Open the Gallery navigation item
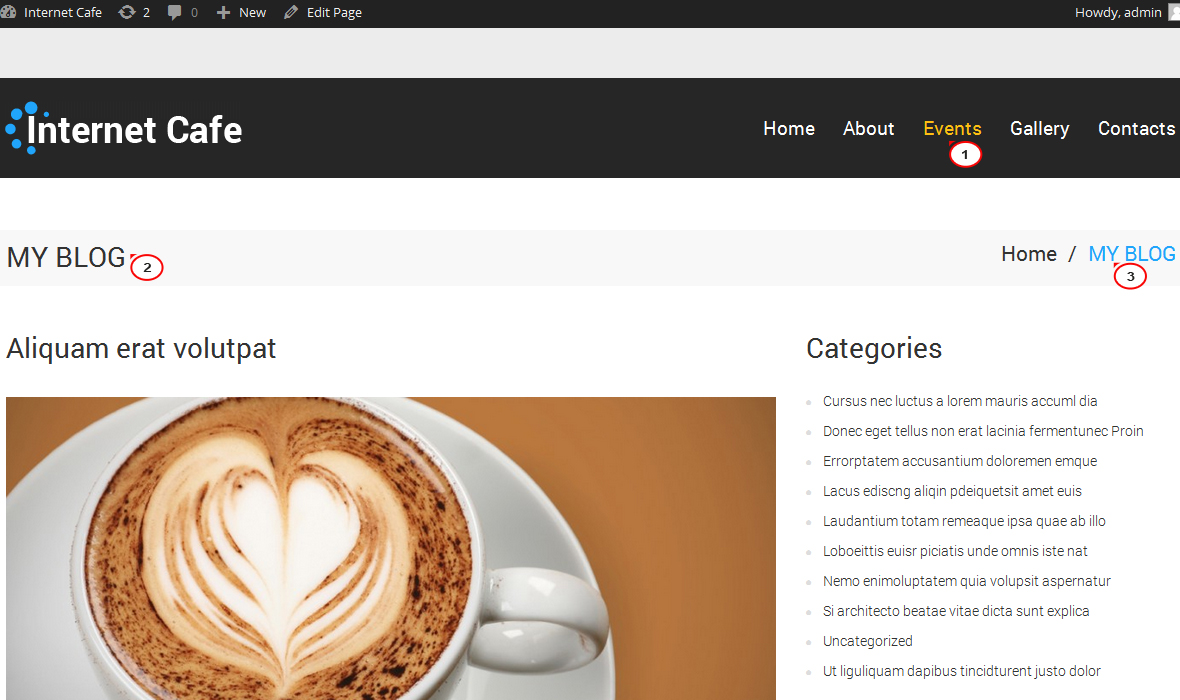Viewport: 1180px width, 700px height. [x=1039, y=129]
